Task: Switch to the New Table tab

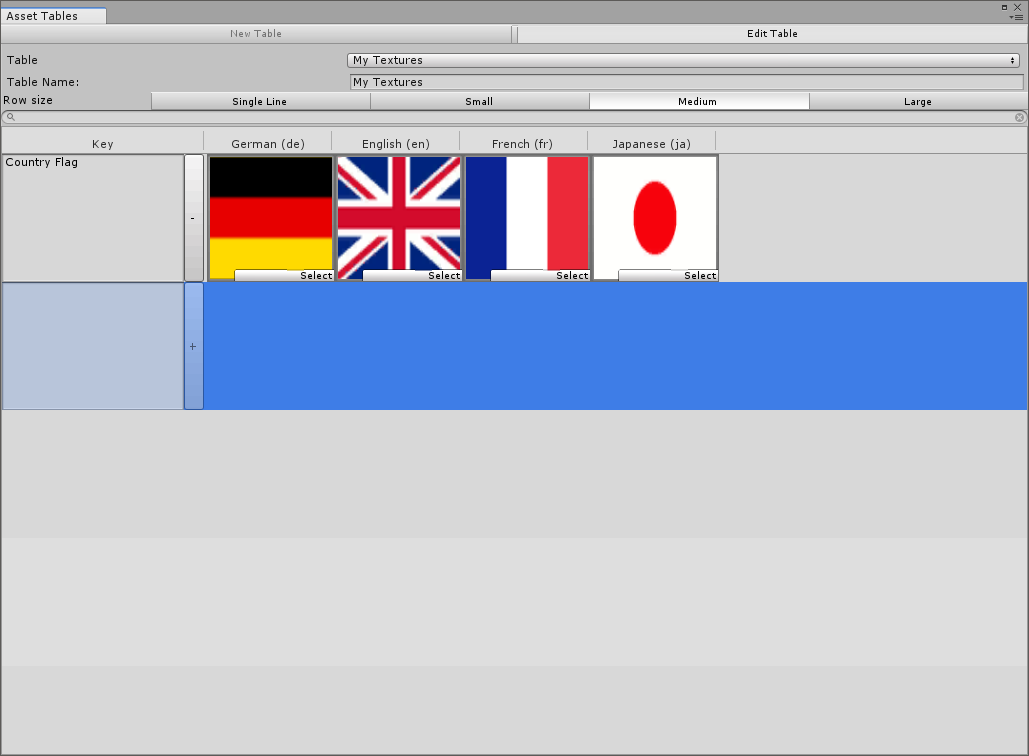Action: [x=256, y=33]
